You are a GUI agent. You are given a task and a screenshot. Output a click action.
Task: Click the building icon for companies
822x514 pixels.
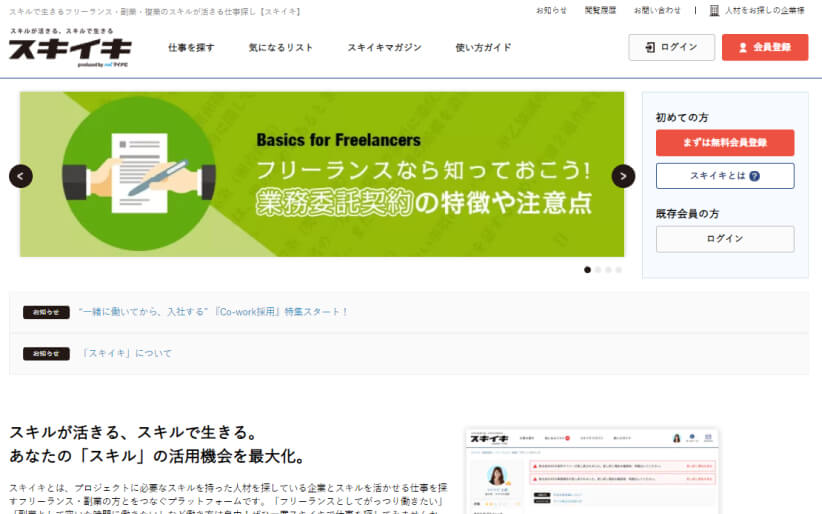tap(714, 10)
